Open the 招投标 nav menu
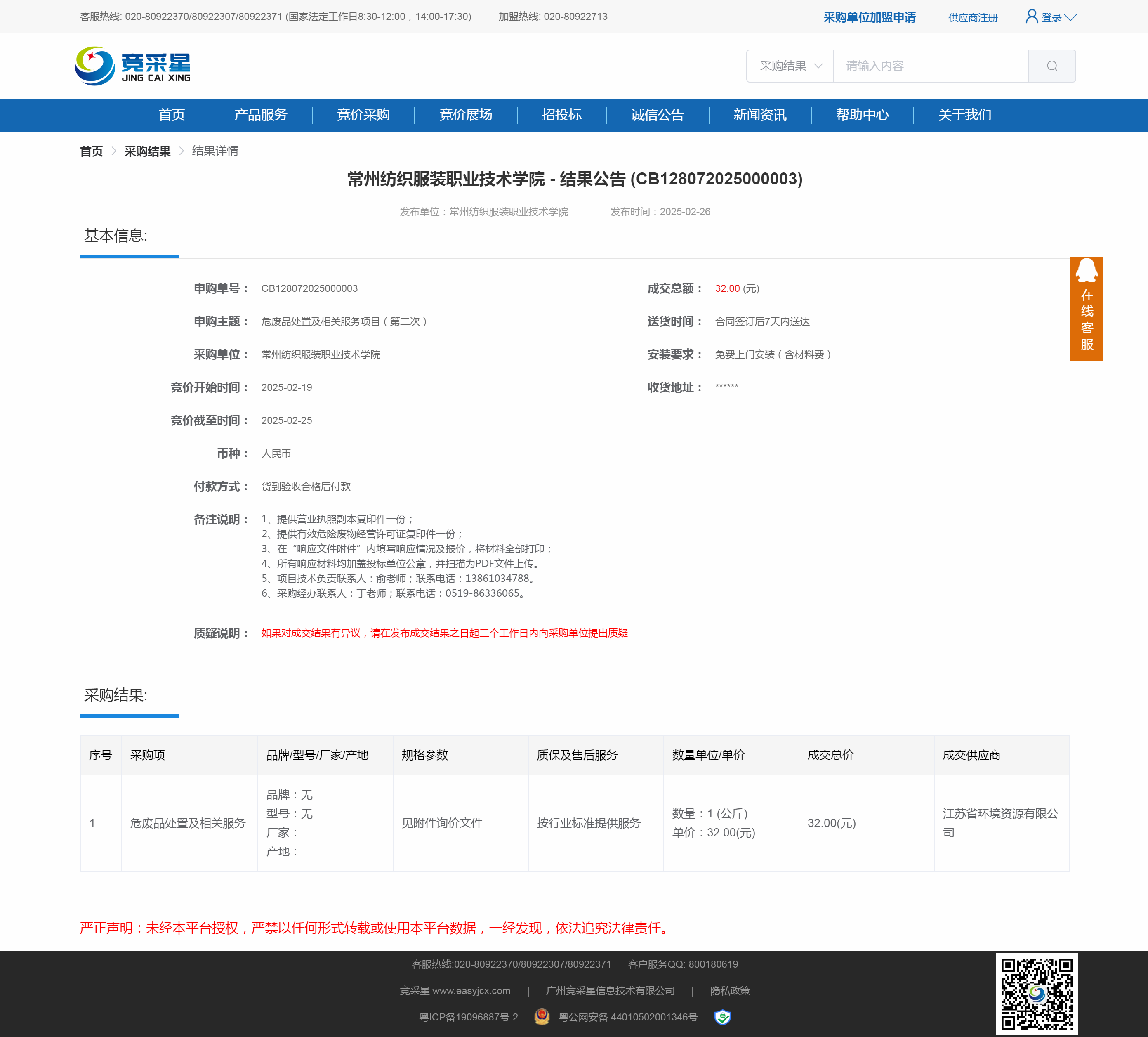 tap(561, 115)
